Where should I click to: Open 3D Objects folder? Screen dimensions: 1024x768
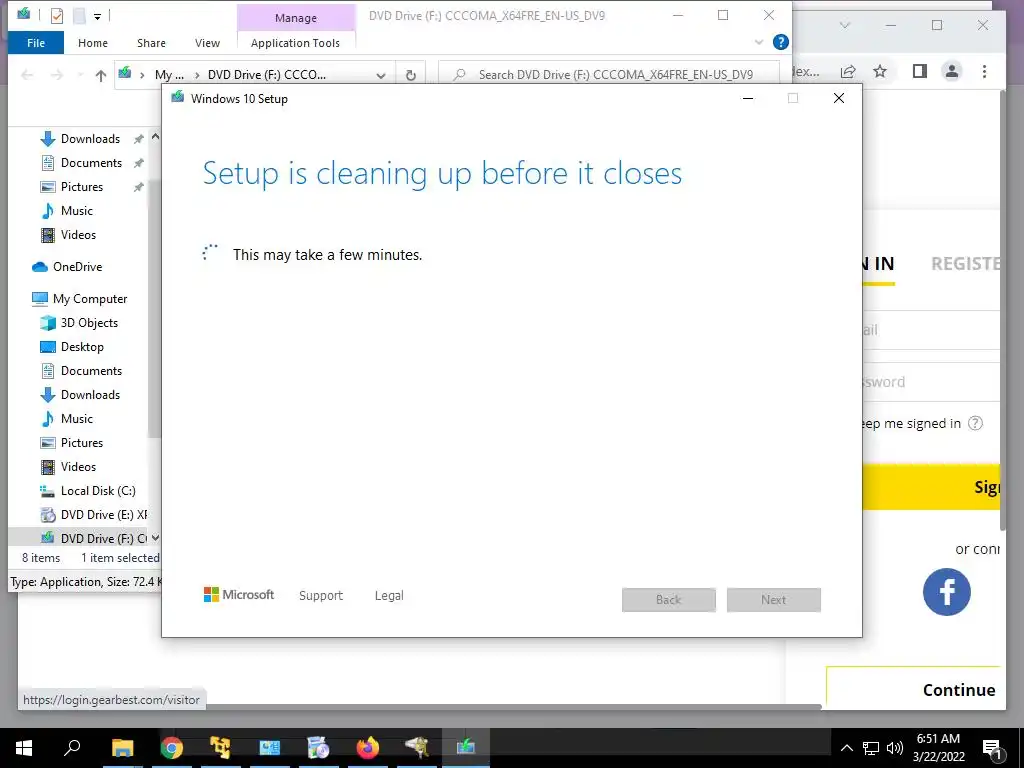pyautogui.click(x=89, y=323)
